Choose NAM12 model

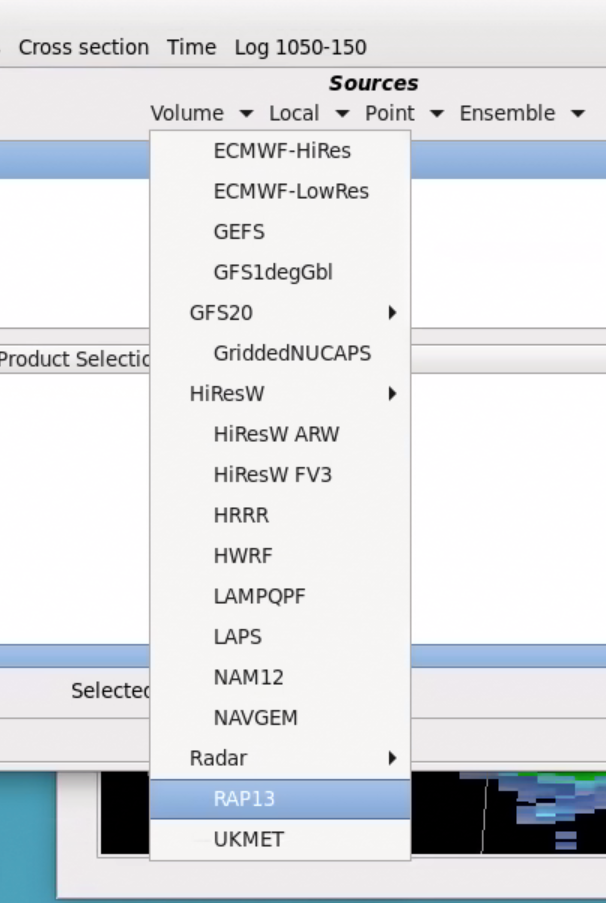(x=281, y=677)
